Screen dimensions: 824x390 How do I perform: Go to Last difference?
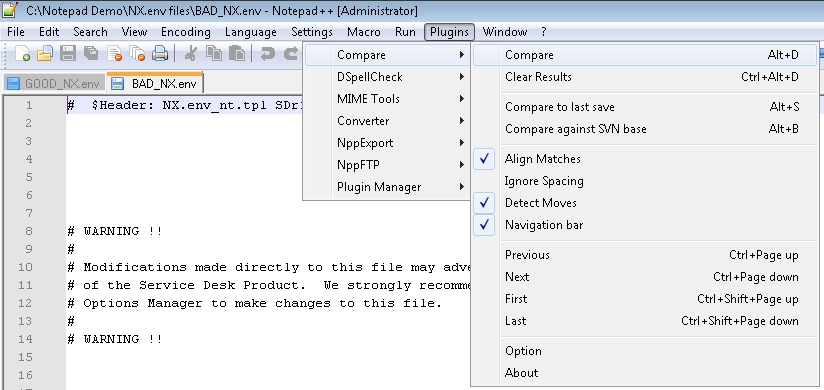(x=644, y=321)
